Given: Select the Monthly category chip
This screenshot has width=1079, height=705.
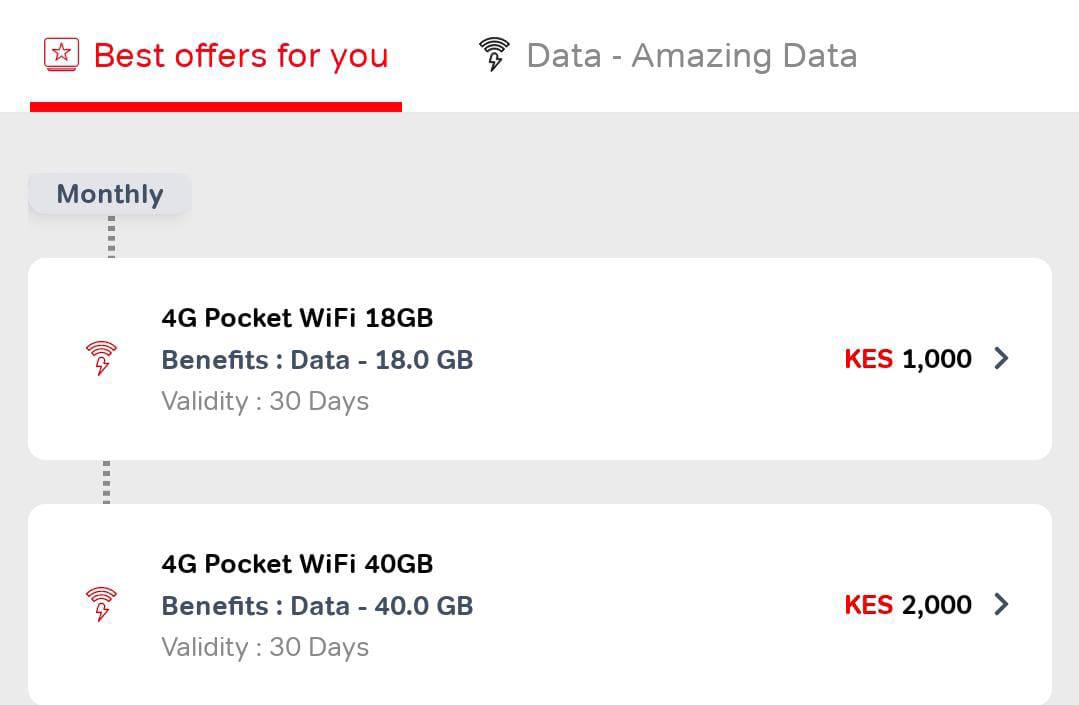Looking at the screenshot, I should pos(110,194).
